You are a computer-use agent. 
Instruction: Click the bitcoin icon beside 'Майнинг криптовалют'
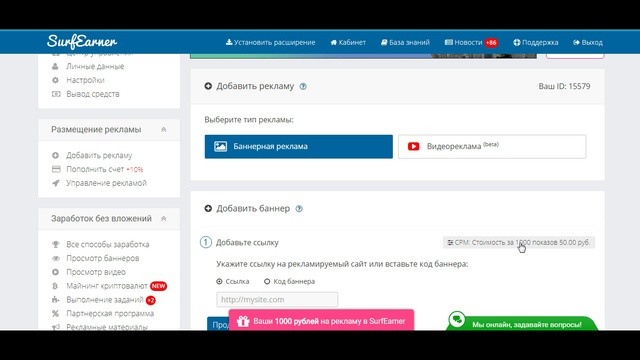click(56, 286)
